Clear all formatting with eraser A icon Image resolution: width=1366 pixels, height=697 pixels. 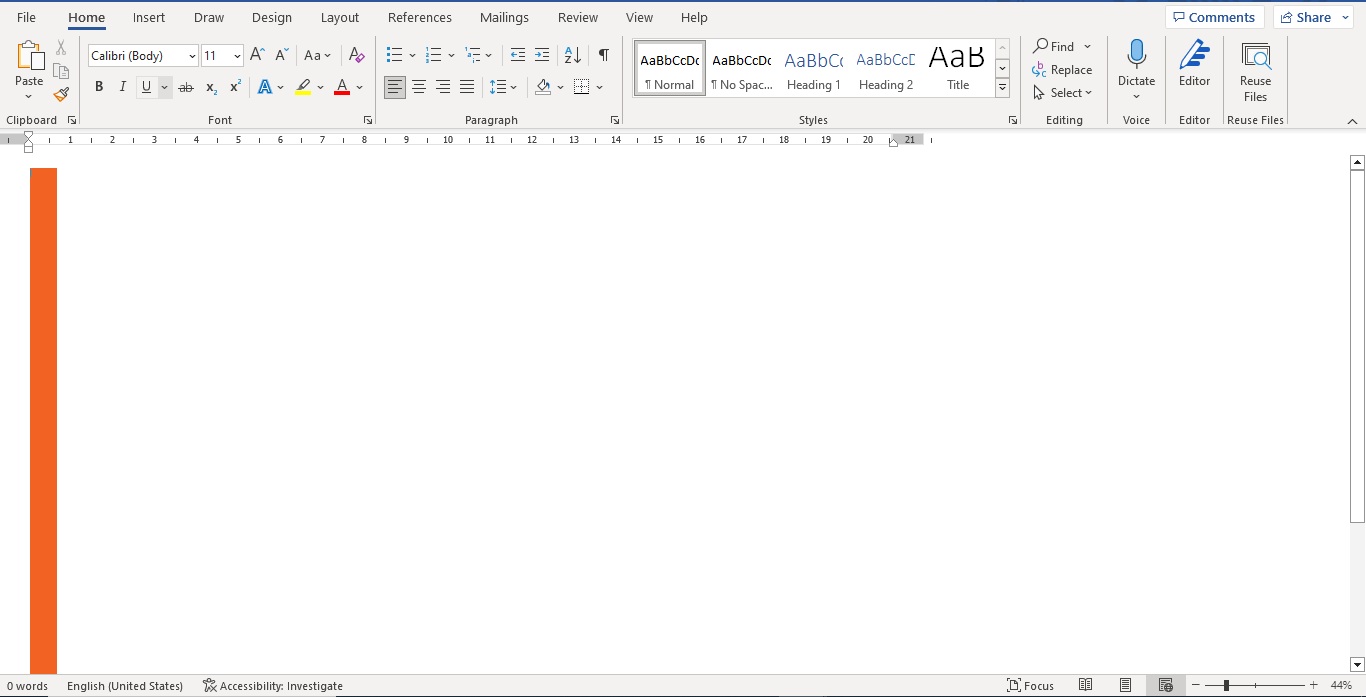tap(356, 55)
